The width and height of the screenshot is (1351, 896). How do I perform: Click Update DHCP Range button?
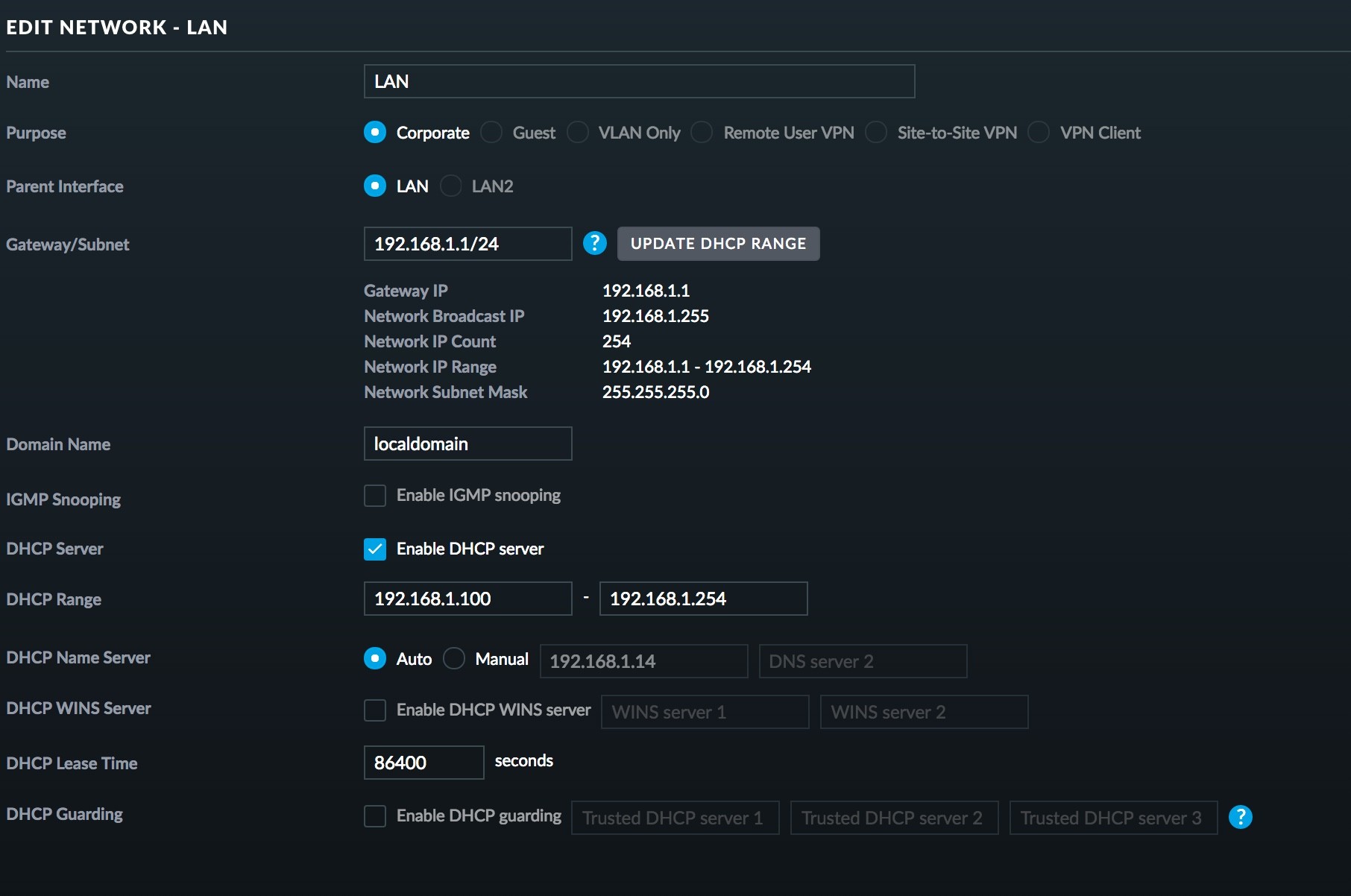718,244
